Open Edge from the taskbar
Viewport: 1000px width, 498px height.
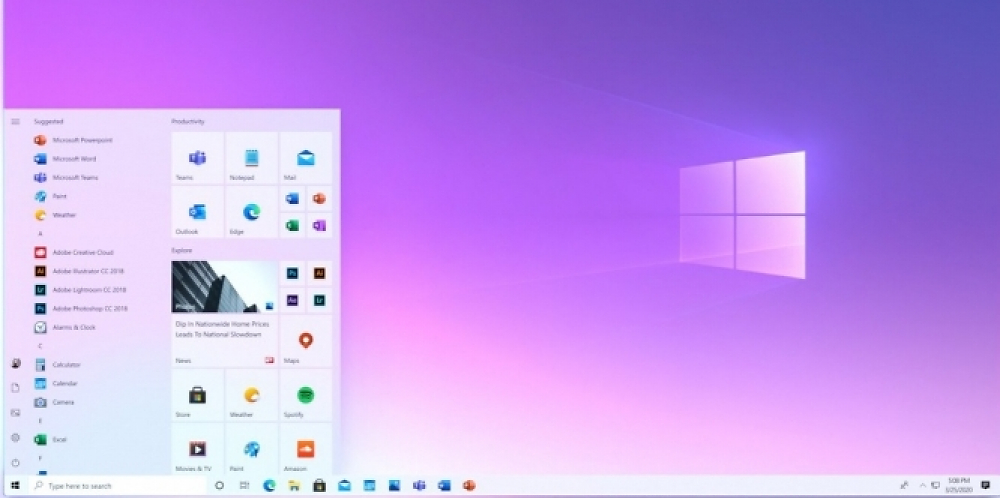(x=269, y=486)
